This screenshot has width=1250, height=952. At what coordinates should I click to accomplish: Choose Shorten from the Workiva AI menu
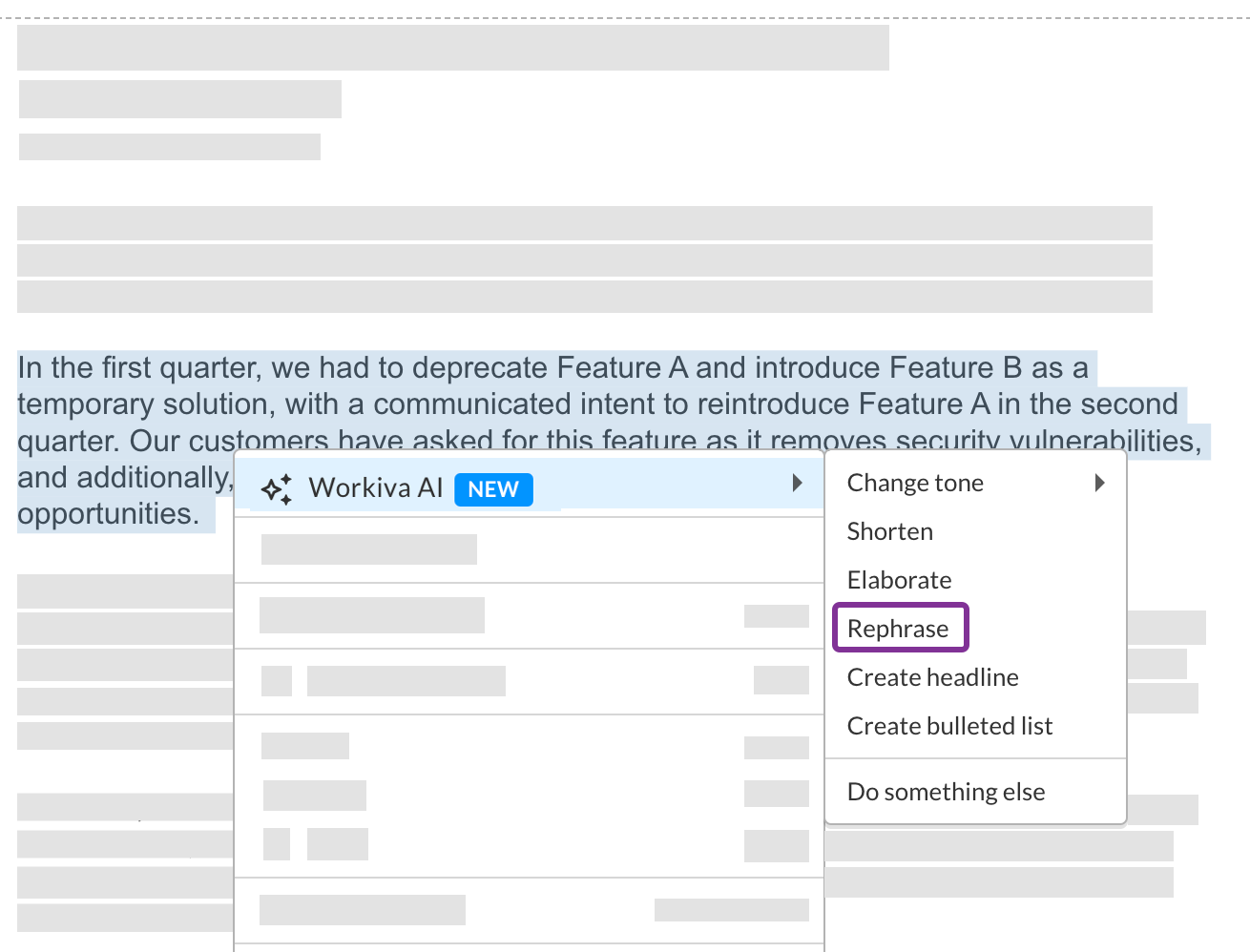click(889, 531)
